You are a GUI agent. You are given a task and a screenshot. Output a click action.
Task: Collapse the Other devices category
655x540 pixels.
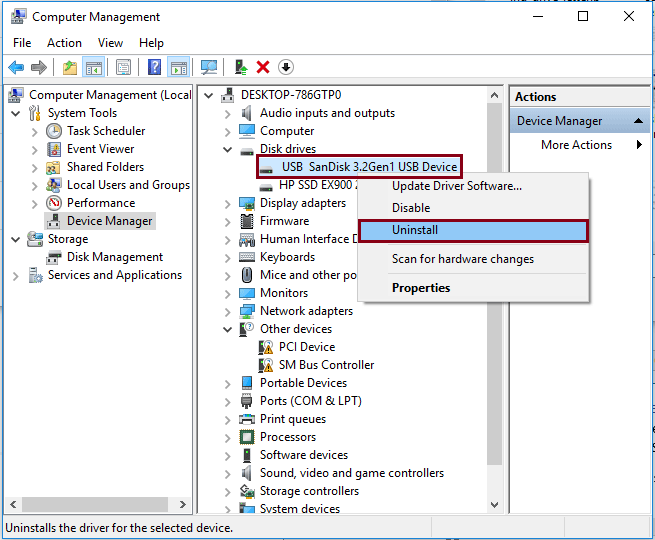coord(228,329)
